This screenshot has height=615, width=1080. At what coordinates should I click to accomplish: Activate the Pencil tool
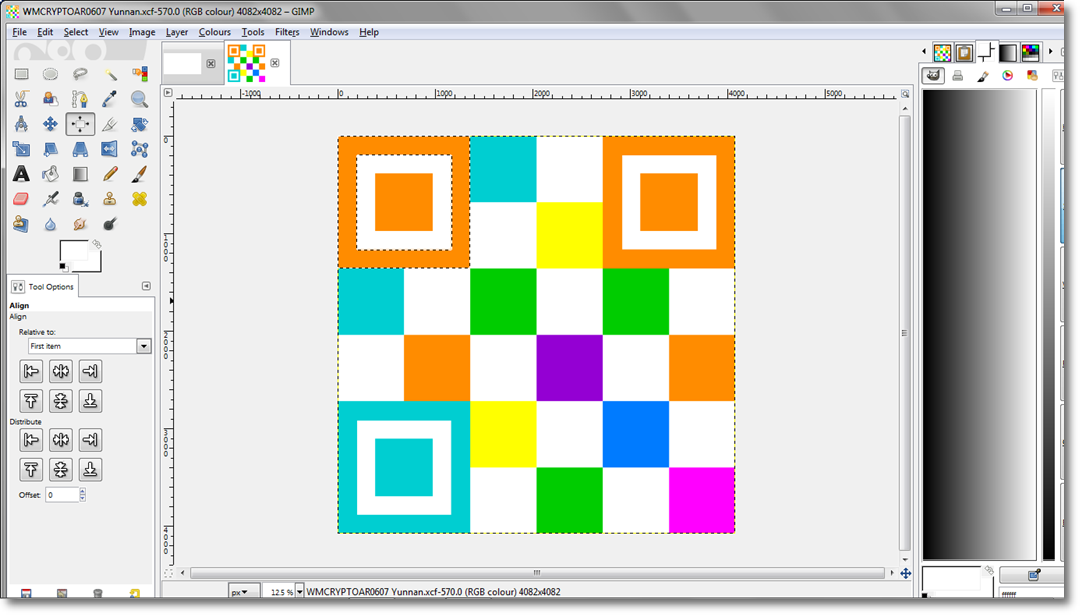[x=110, y=174]
